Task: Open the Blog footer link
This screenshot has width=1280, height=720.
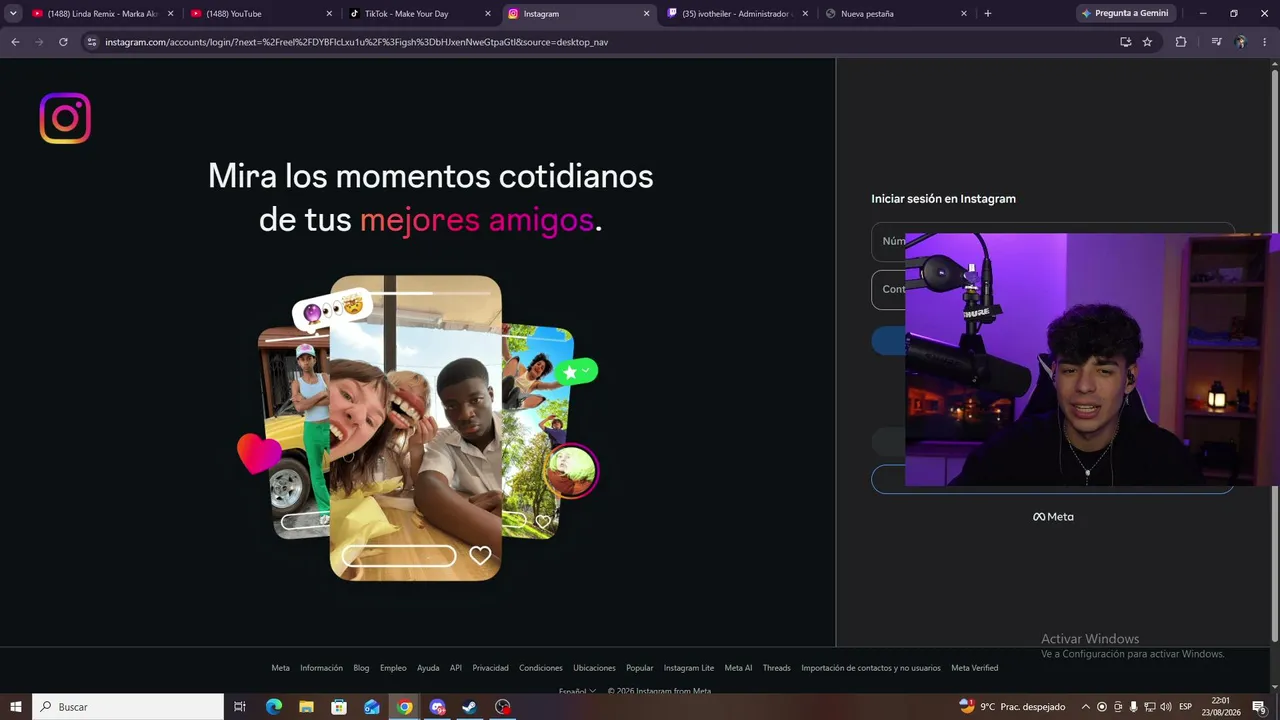Action: [x=361, y=668]
